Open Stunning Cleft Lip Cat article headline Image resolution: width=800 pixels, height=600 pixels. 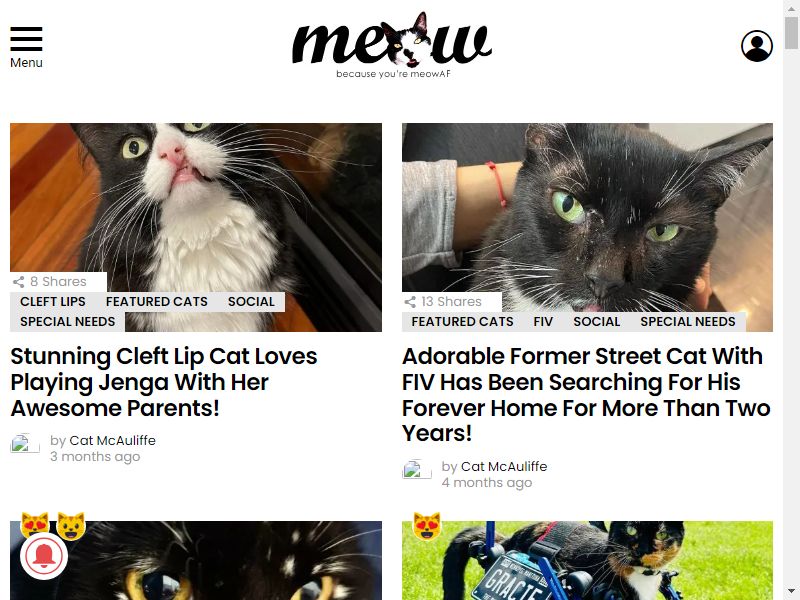click(x=164, y=382)
